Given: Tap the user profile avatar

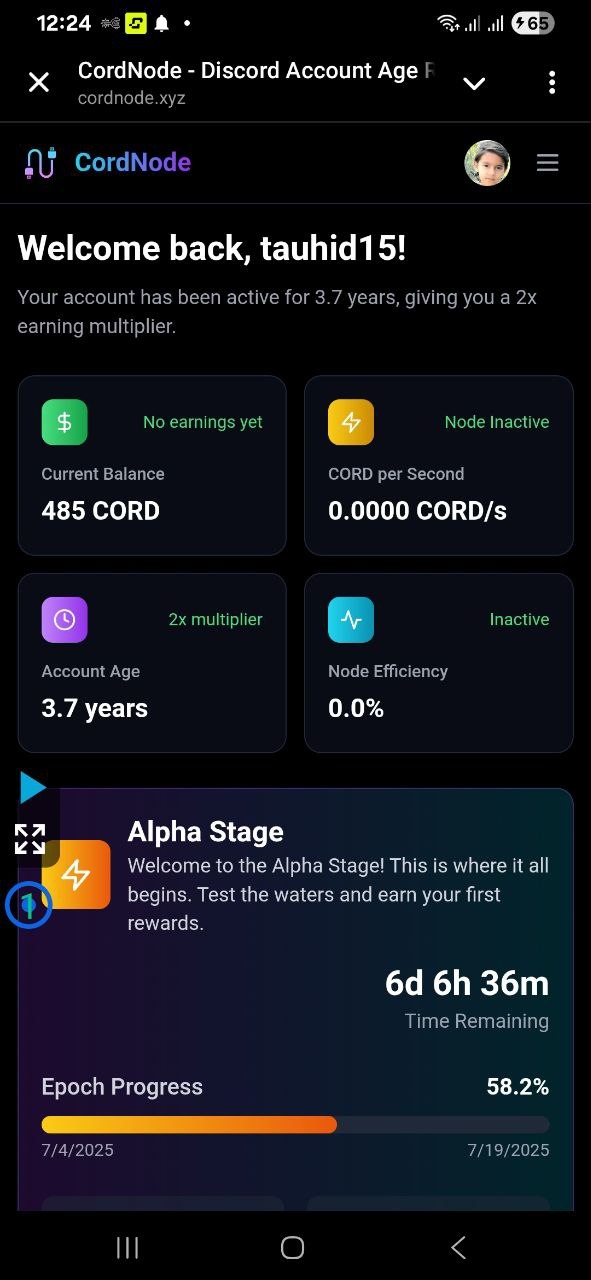Looking at the screenshot, I should pos(487,163).
